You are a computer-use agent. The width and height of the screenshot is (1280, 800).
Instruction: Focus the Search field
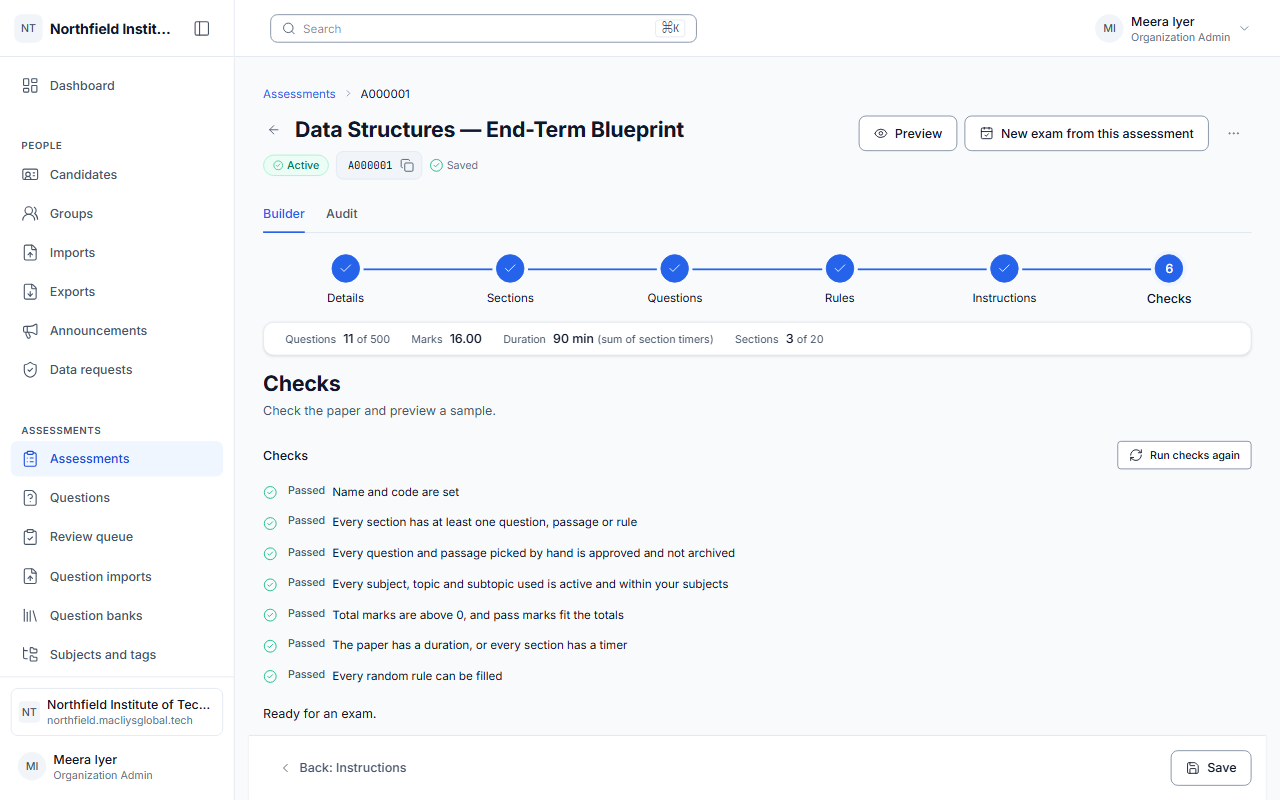[483, 29]
